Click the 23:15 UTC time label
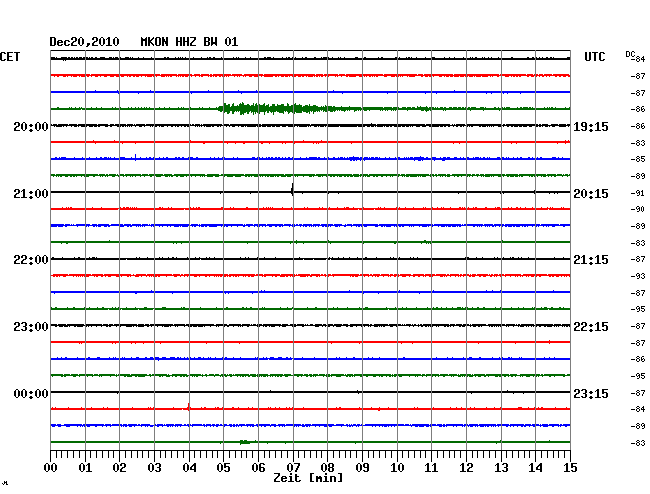The height and width of the screenshot is (494, 650). [x=591, y=393]
